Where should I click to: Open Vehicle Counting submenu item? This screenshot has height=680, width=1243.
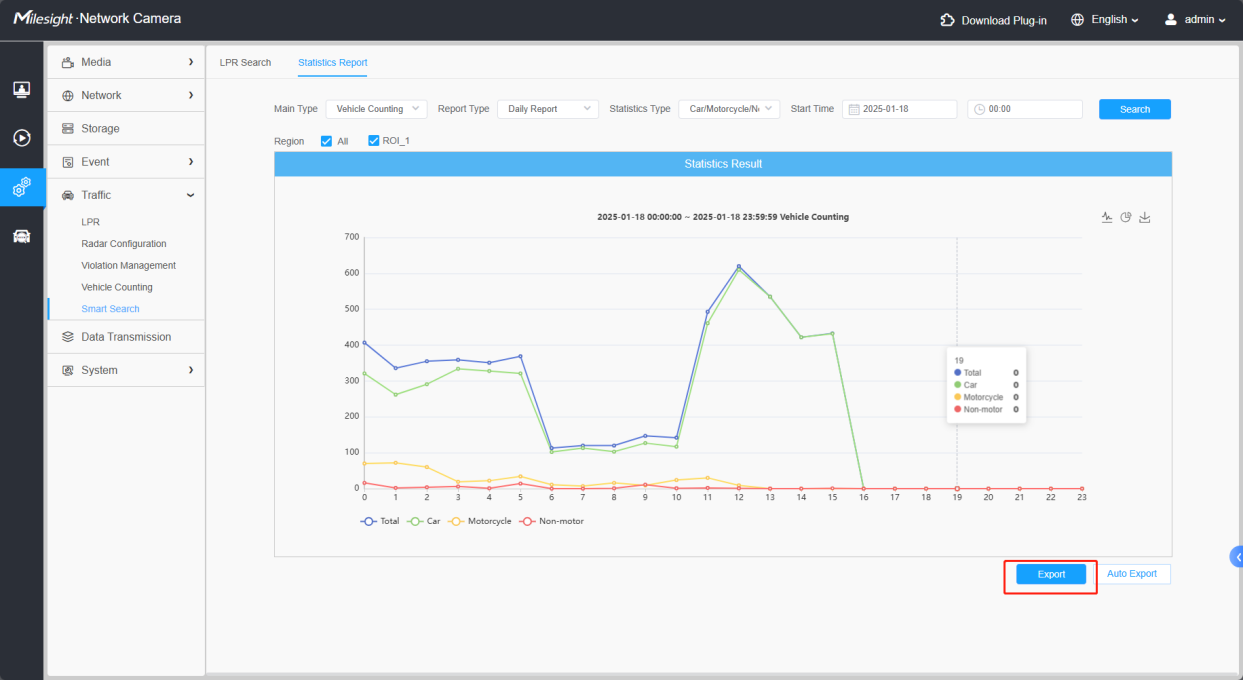point(117,287)
